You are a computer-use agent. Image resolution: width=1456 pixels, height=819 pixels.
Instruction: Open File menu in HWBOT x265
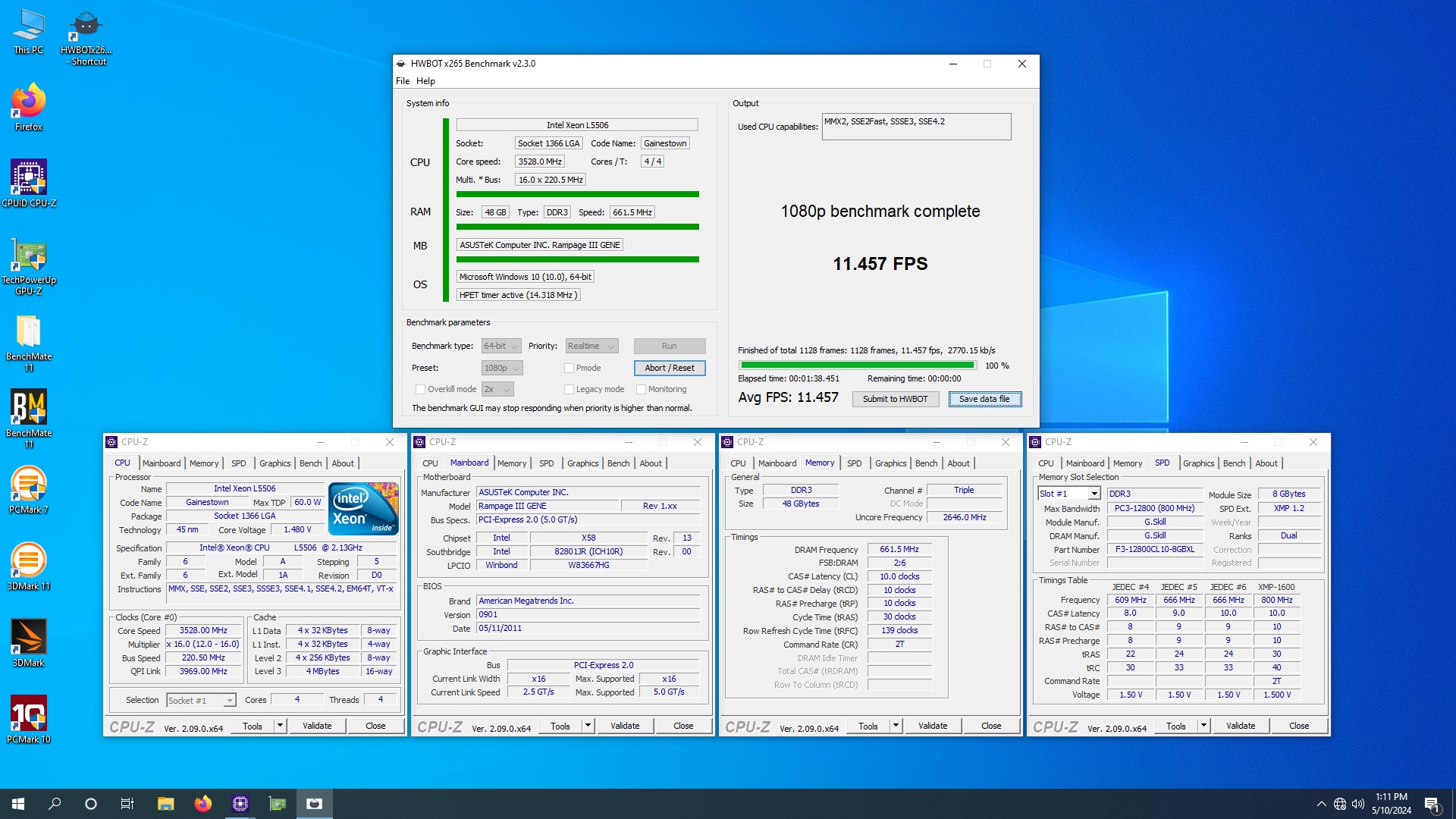(403, 81)
